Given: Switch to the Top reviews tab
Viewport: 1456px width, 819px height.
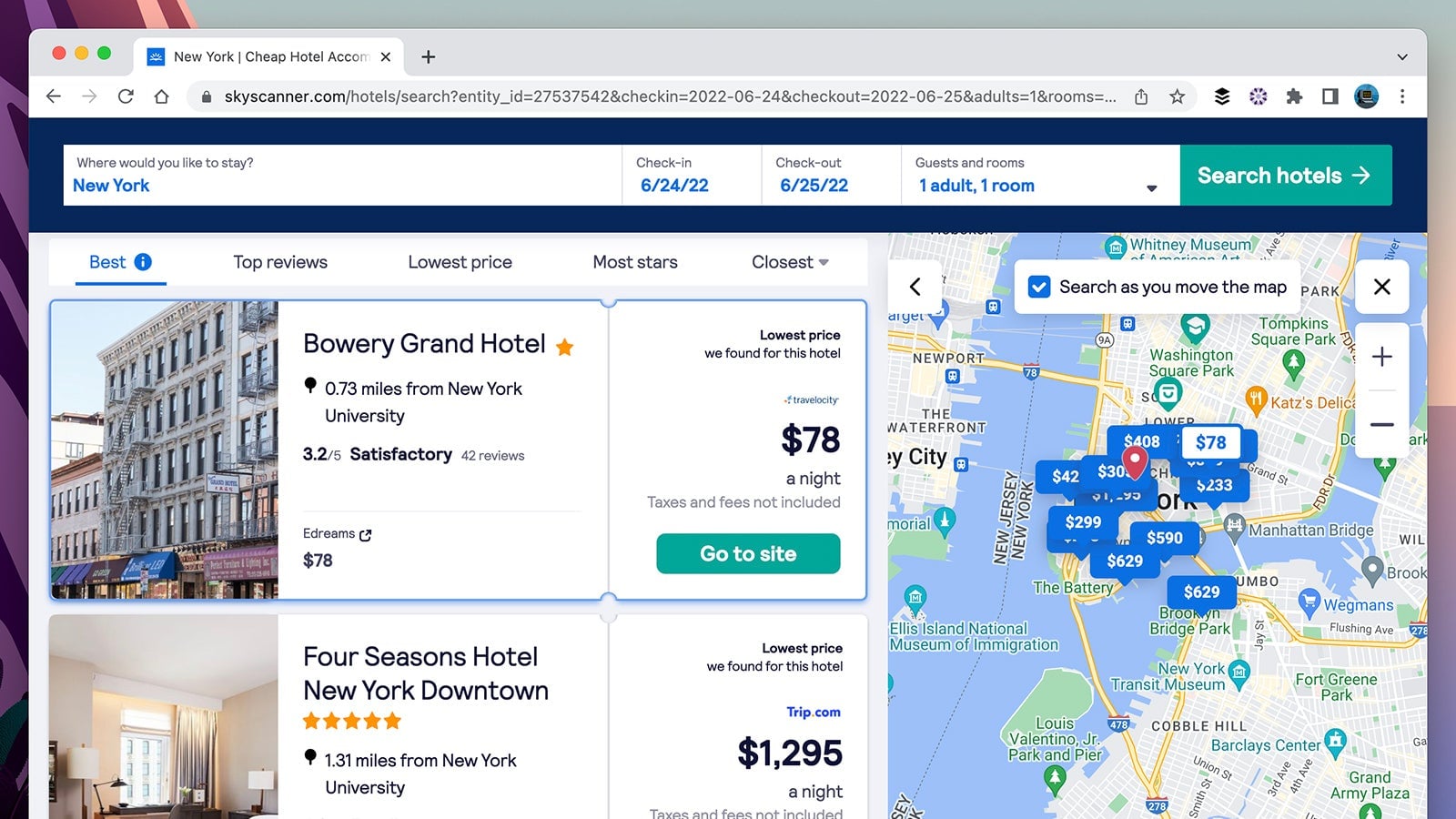Looking at the screenshot, I should (279, 262).
